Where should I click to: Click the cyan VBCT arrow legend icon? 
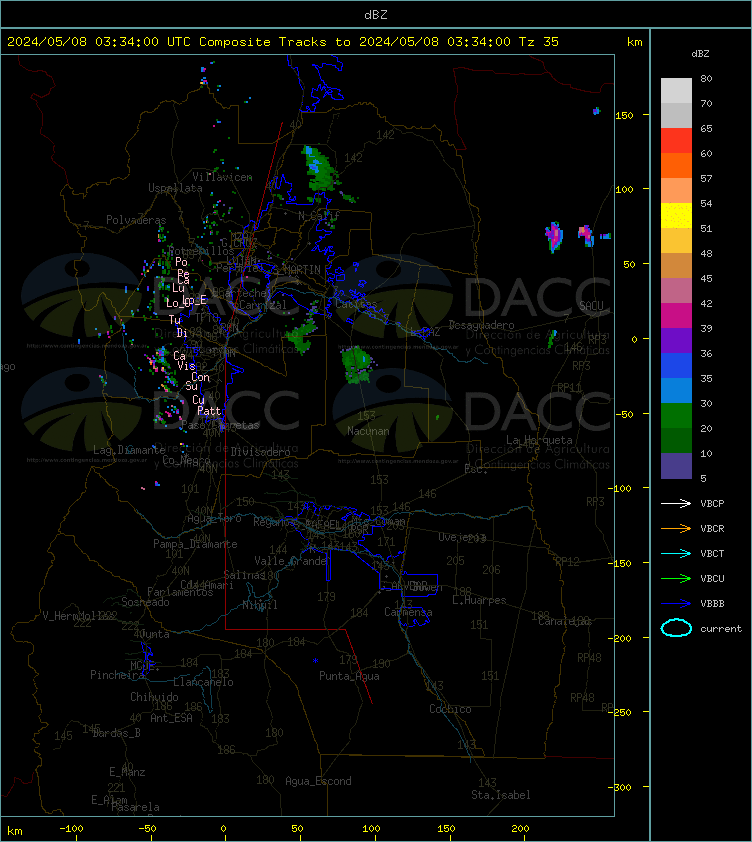(676, 553)
